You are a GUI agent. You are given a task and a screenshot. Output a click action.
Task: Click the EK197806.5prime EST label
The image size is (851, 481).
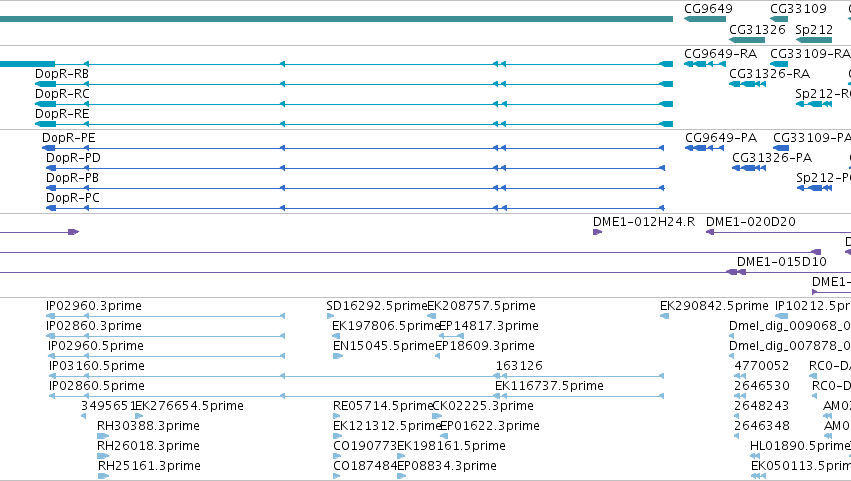point(386,326)
